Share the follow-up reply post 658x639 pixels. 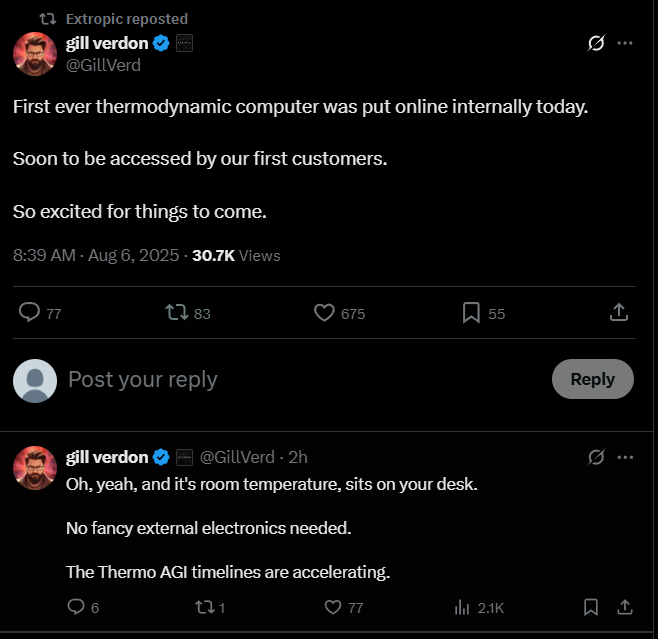625,607
